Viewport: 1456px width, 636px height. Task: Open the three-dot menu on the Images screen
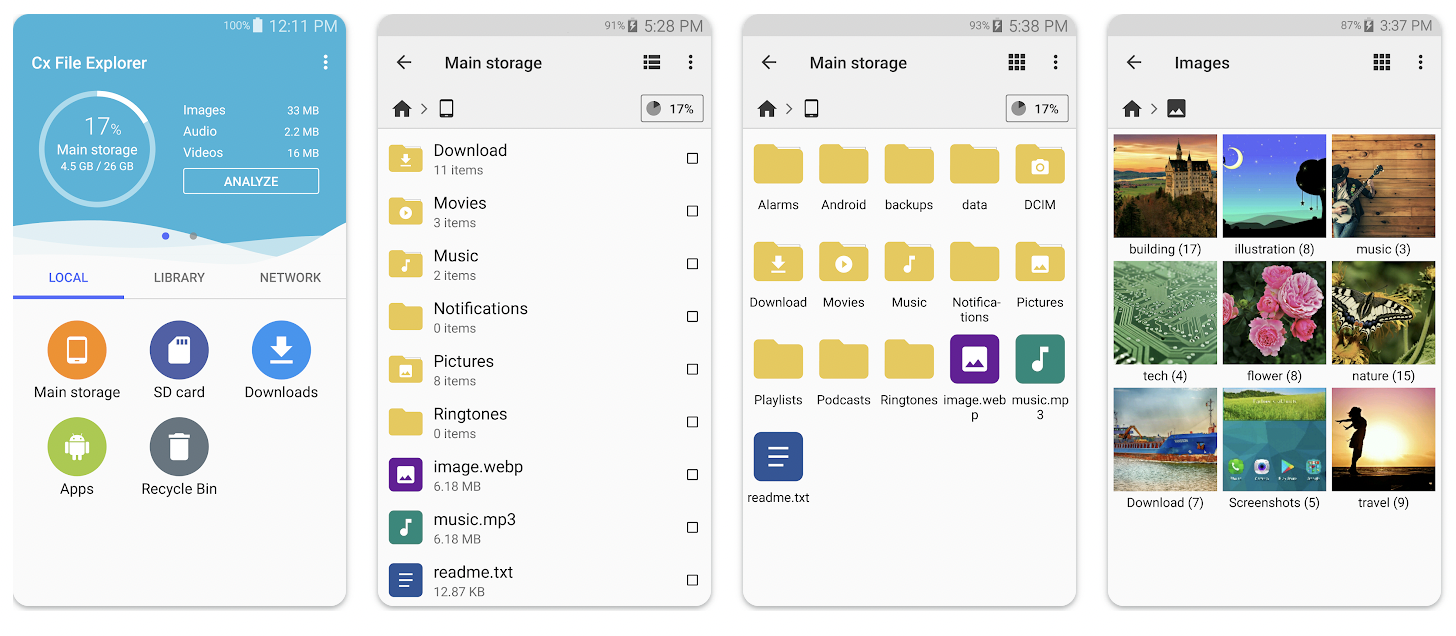[x=1420, y=63]
